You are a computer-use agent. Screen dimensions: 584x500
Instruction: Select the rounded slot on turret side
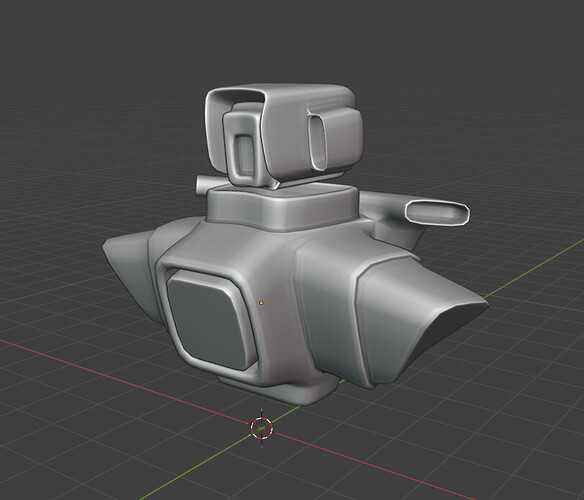click(x=317, y=142)
